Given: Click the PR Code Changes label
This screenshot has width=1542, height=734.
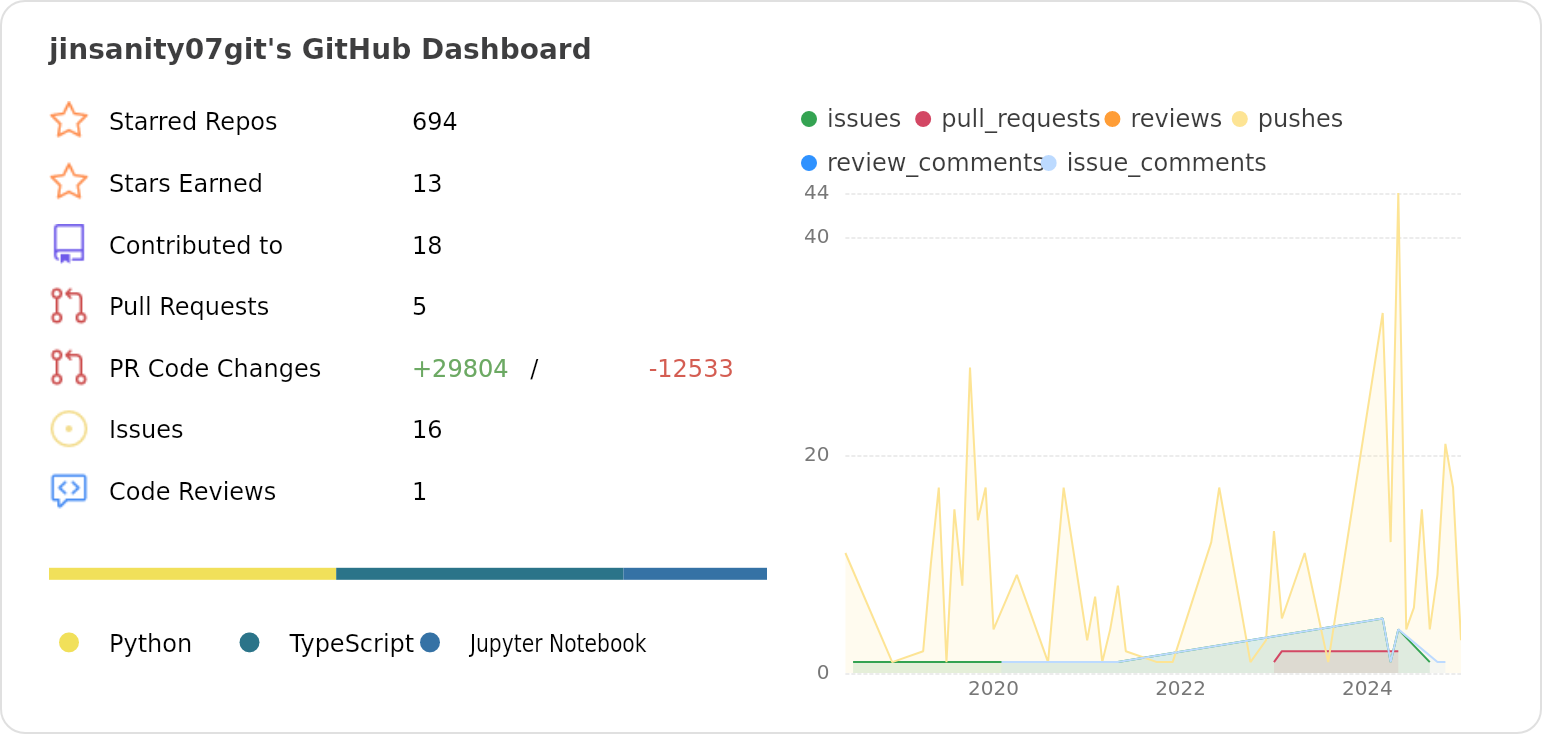Looking at the screenshot, I should [215, 369].
